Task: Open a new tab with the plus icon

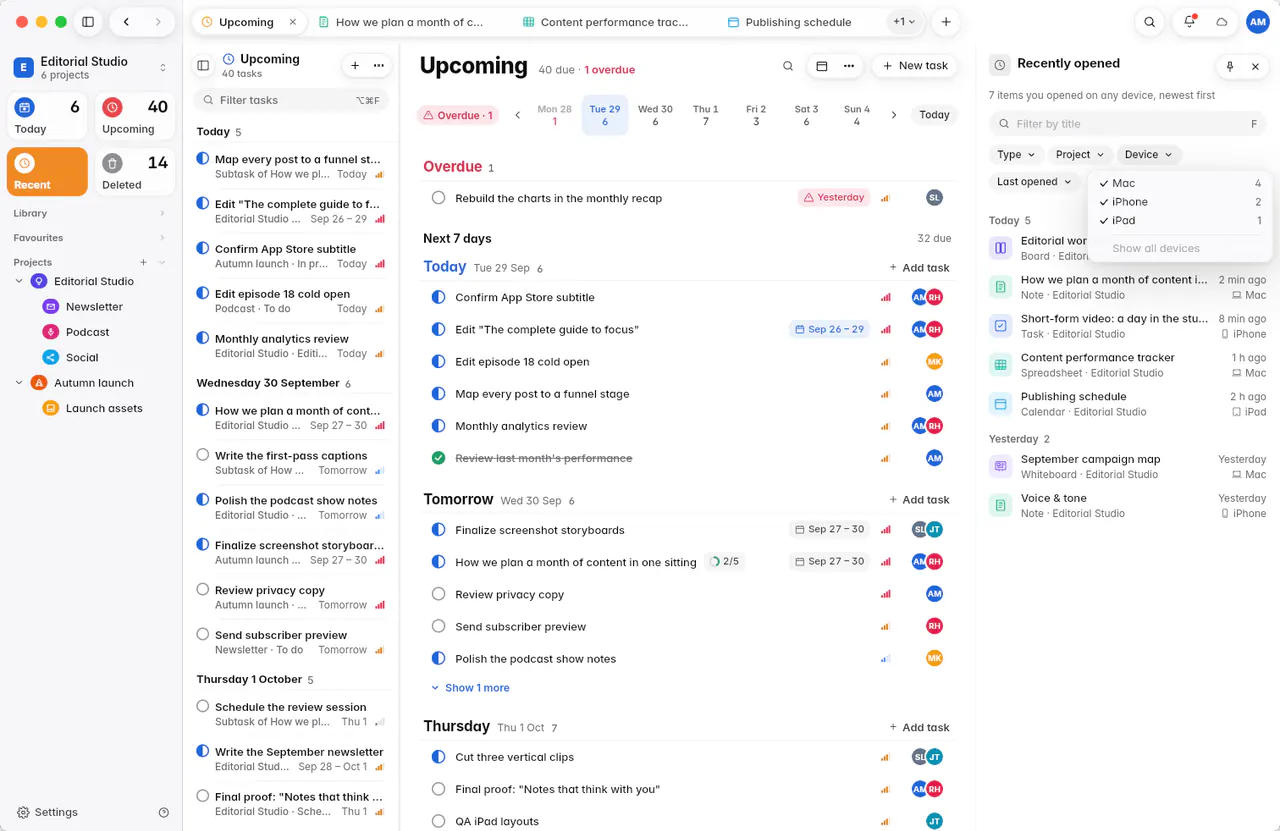Action: pos(945,22)
